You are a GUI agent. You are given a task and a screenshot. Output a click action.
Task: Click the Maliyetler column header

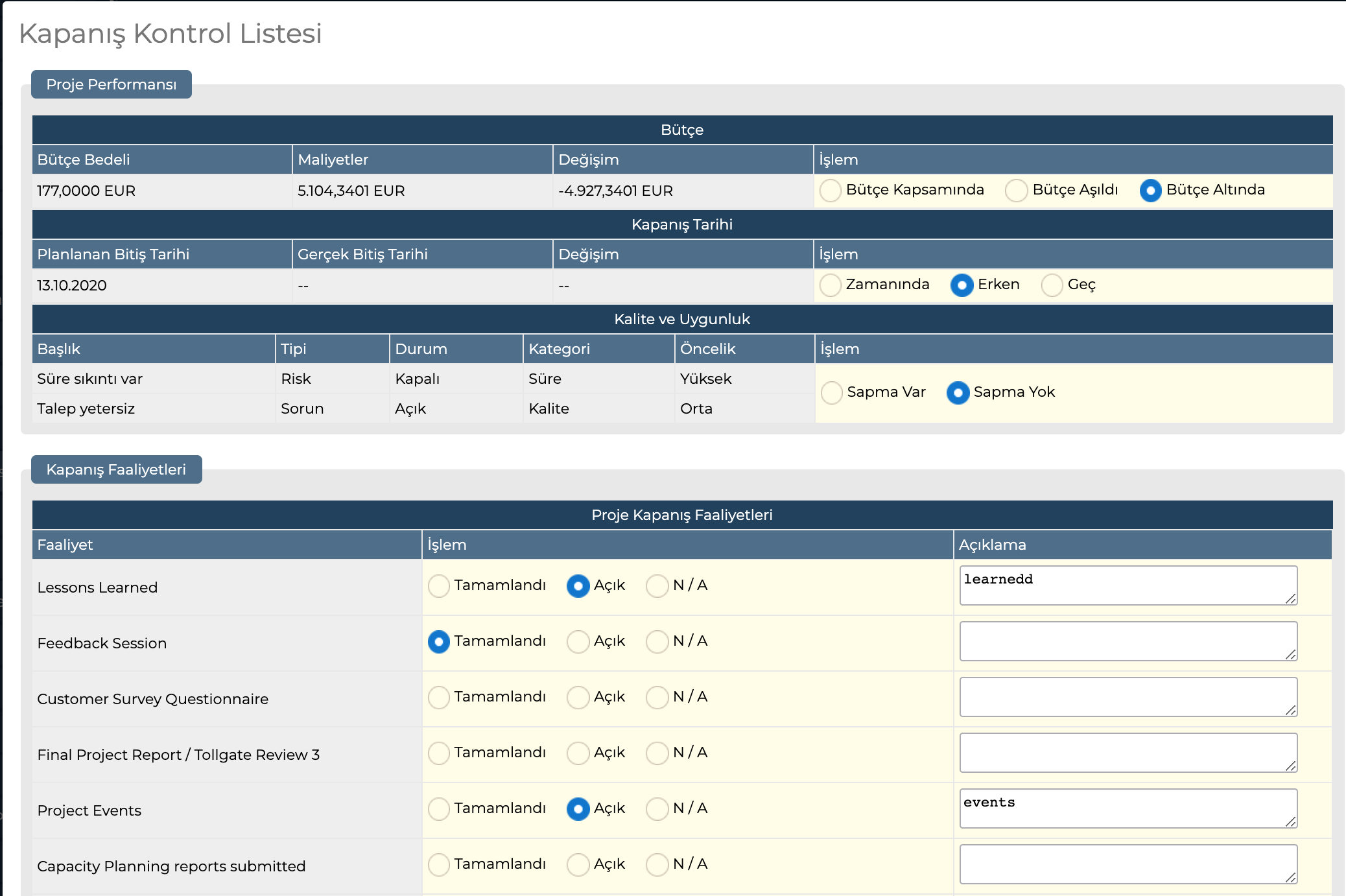coord(423,159)
